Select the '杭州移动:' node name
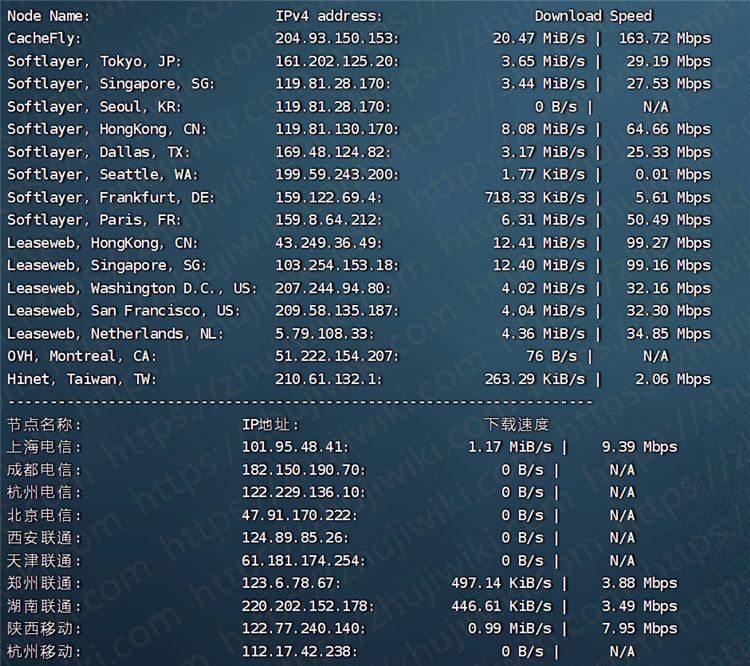The height and width of the screenshot is (666, 750). [x=44, y=652]
